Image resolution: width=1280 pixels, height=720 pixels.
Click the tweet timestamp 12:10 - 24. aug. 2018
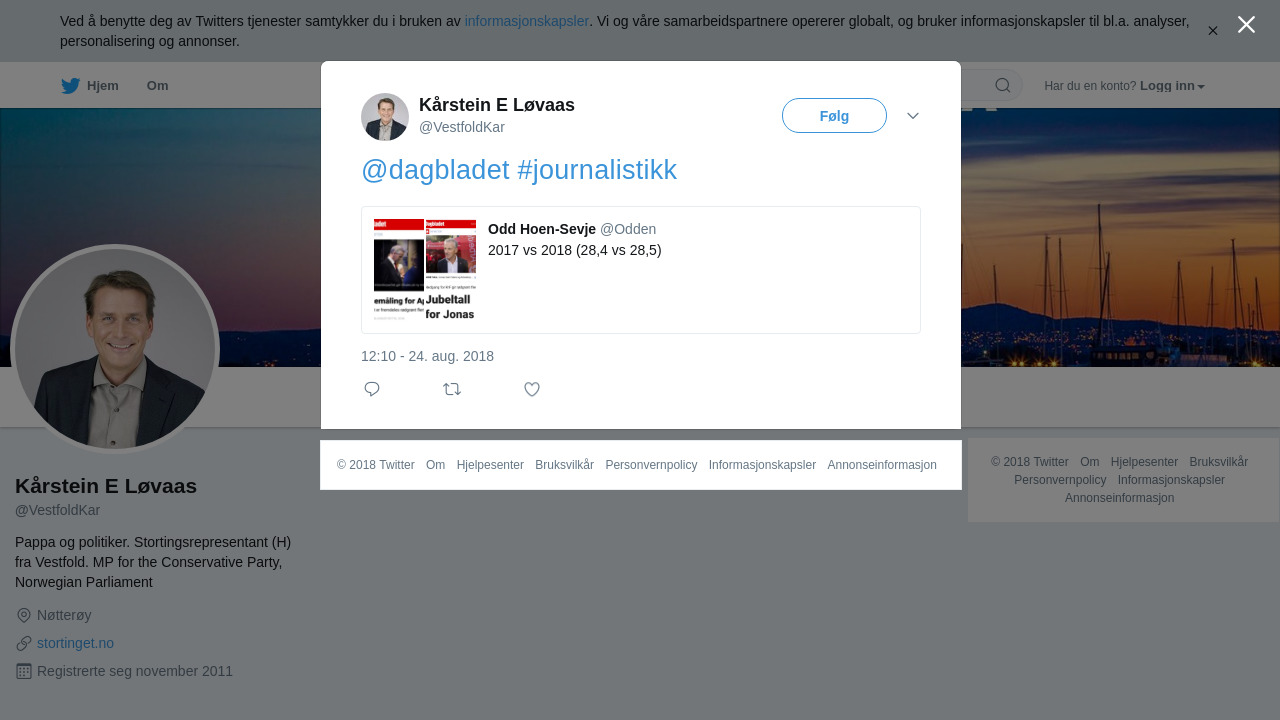point(427,356)
